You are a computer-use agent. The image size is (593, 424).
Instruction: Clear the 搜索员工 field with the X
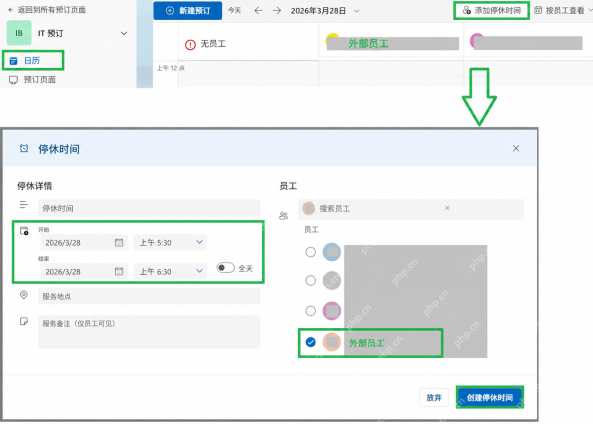point(447,208)
